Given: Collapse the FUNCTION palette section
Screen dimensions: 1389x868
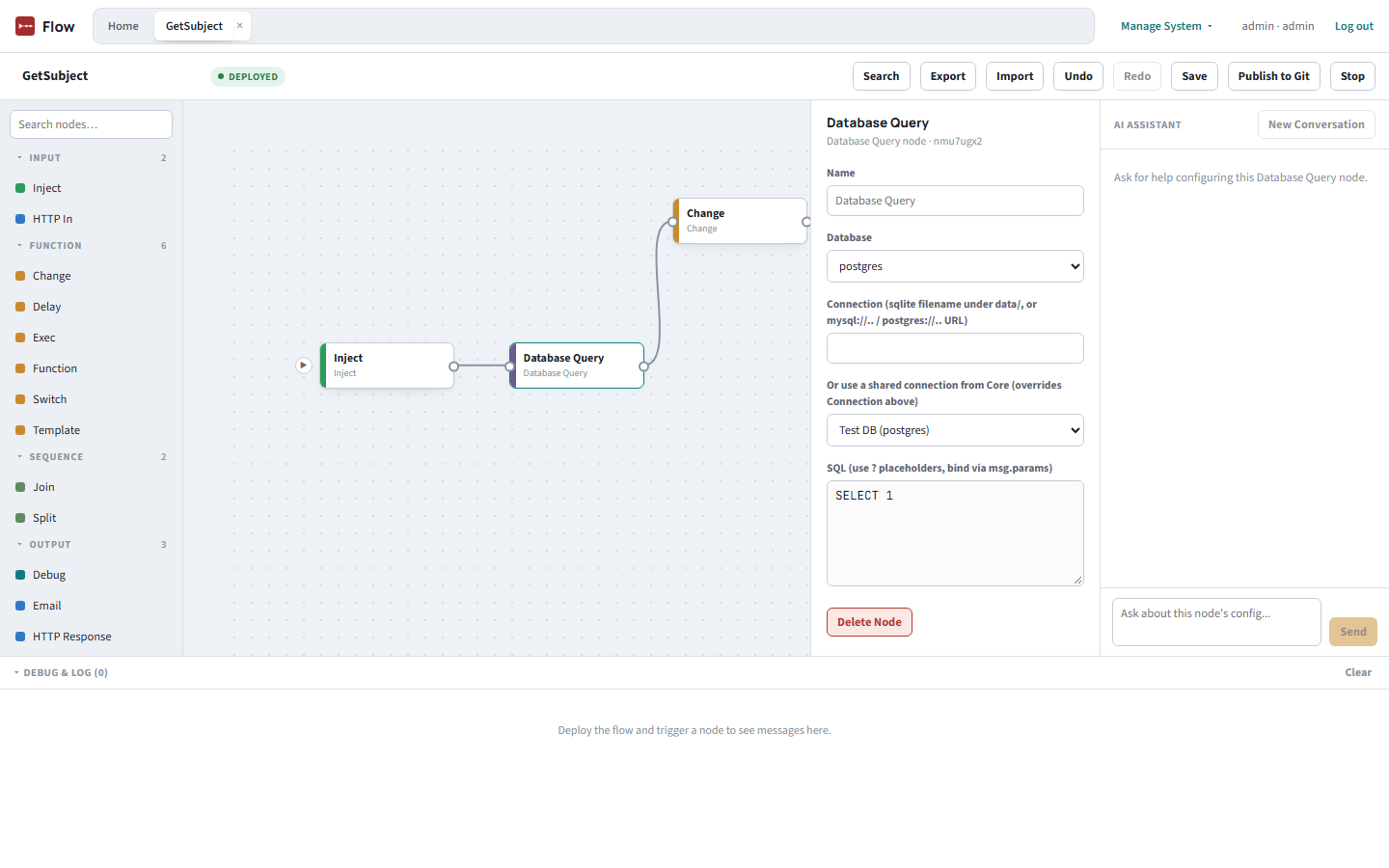Looking at the screenshot, I should [91, 246].
